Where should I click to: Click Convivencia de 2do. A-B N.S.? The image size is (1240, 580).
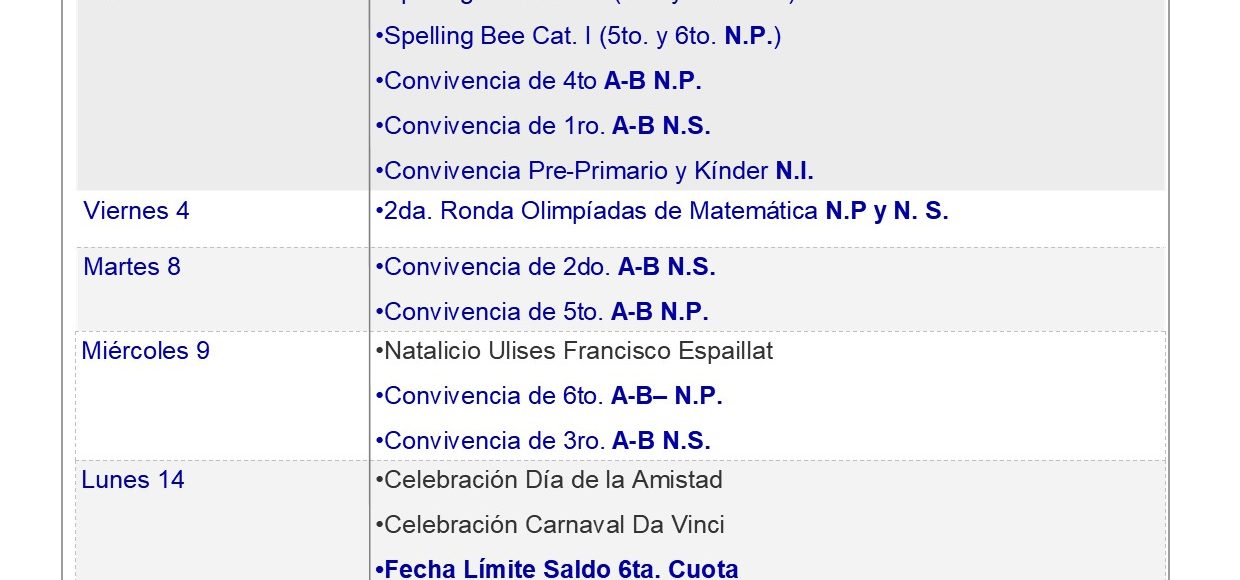pyautogui.click(x=545, y=267)
